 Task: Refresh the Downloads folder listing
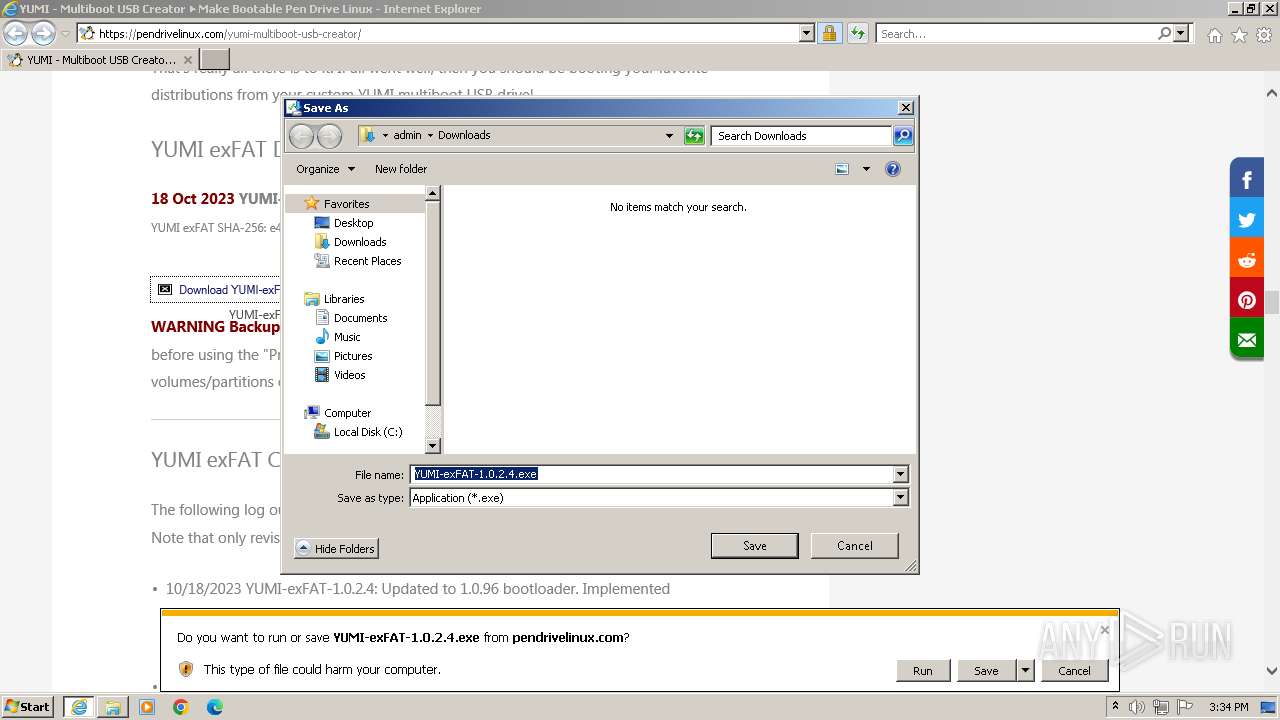(x=694, y=136)
